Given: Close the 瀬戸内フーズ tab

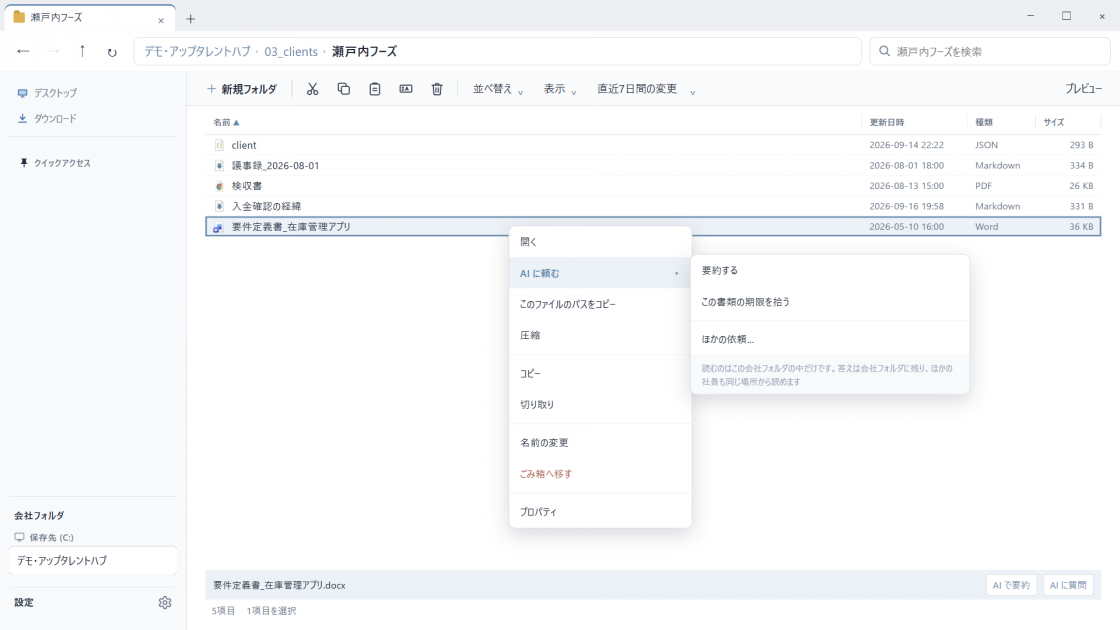Looking at the screenshot, I should [x=161, y=20].
